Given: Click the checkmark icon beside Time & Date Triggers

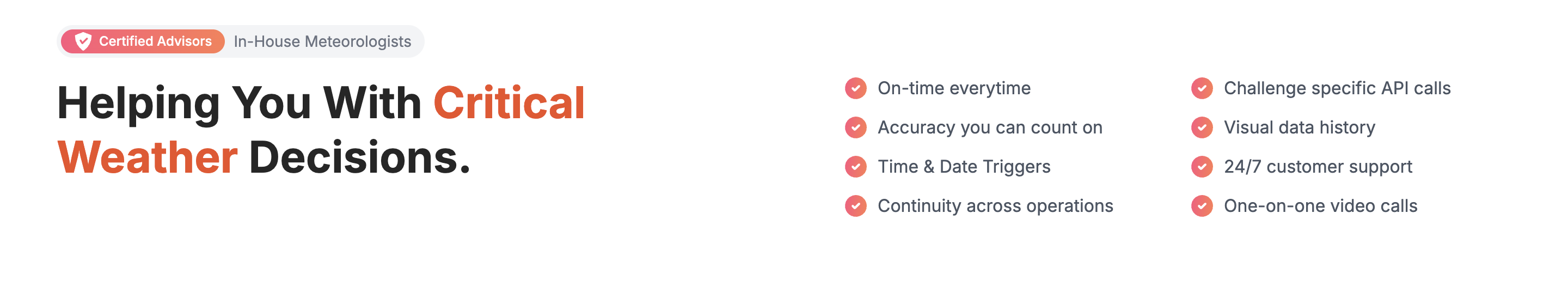Looking at the screenshot, I should click(x=855, y=166).
